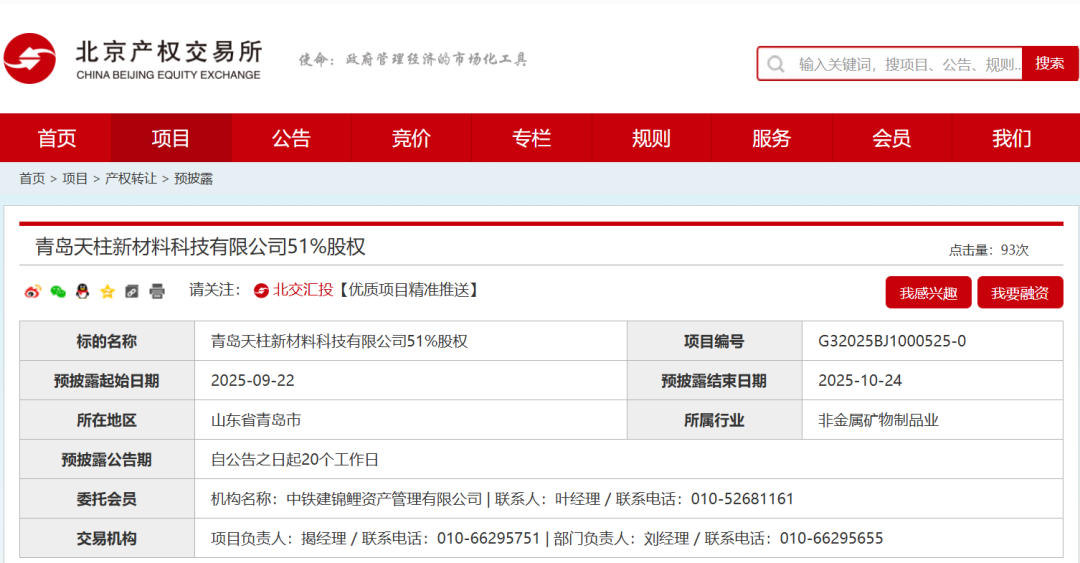1080x563 pixels.
Task: Click the 交易机构 header cell
Action: [x=107, y=538]
